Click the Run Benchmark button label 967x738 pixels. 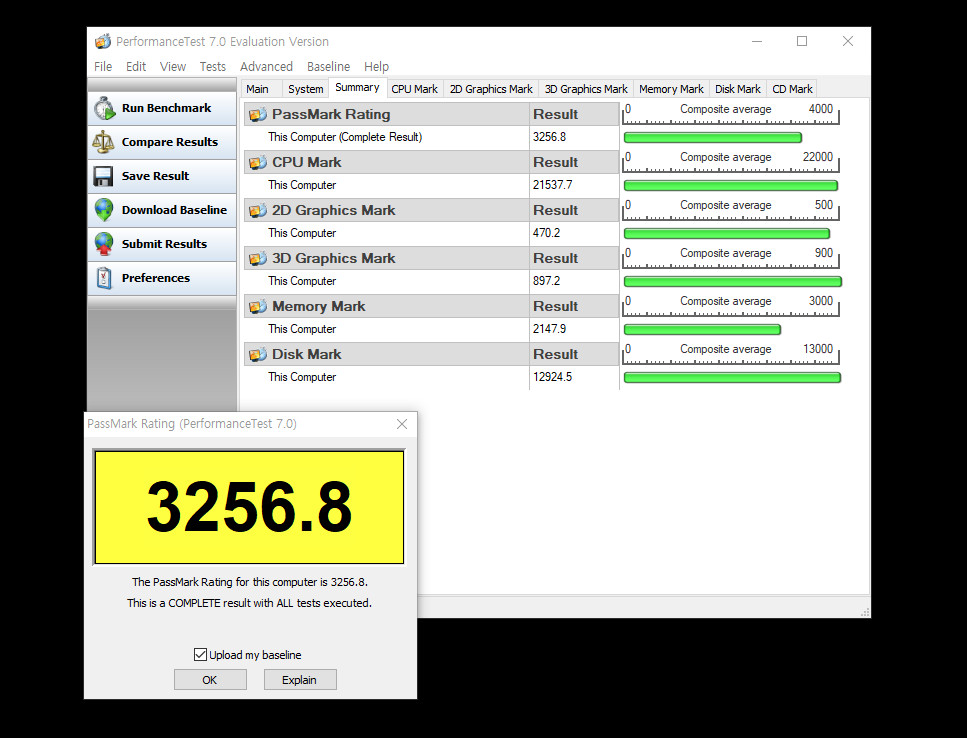pyautogui.click(x=167, y=108)
